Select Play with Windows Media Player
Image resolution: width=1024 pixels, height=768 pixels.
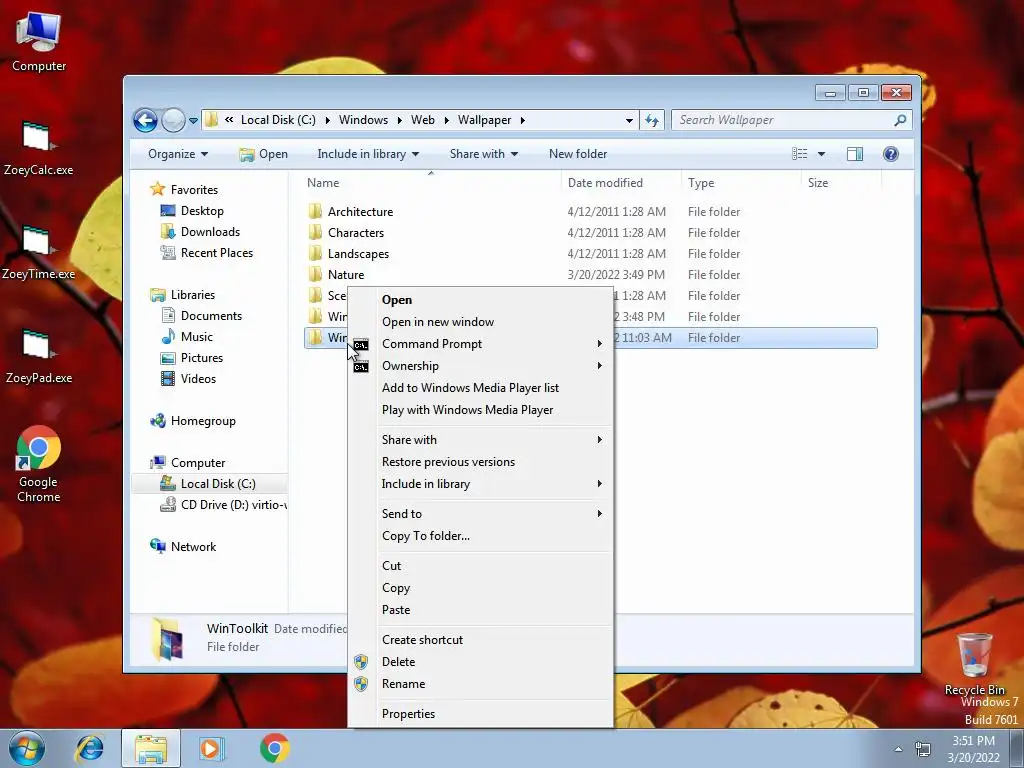(481, 410)
